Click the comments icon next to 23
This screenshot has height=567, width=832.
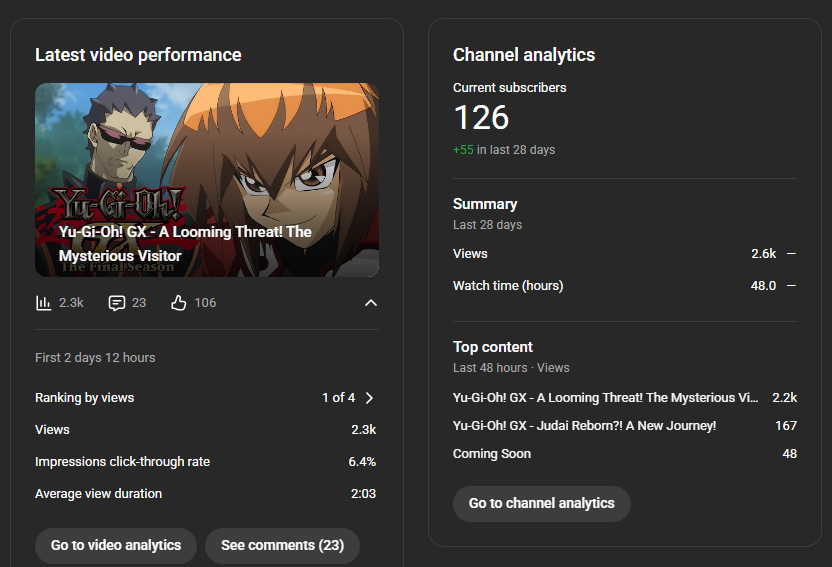click(117, 303)
